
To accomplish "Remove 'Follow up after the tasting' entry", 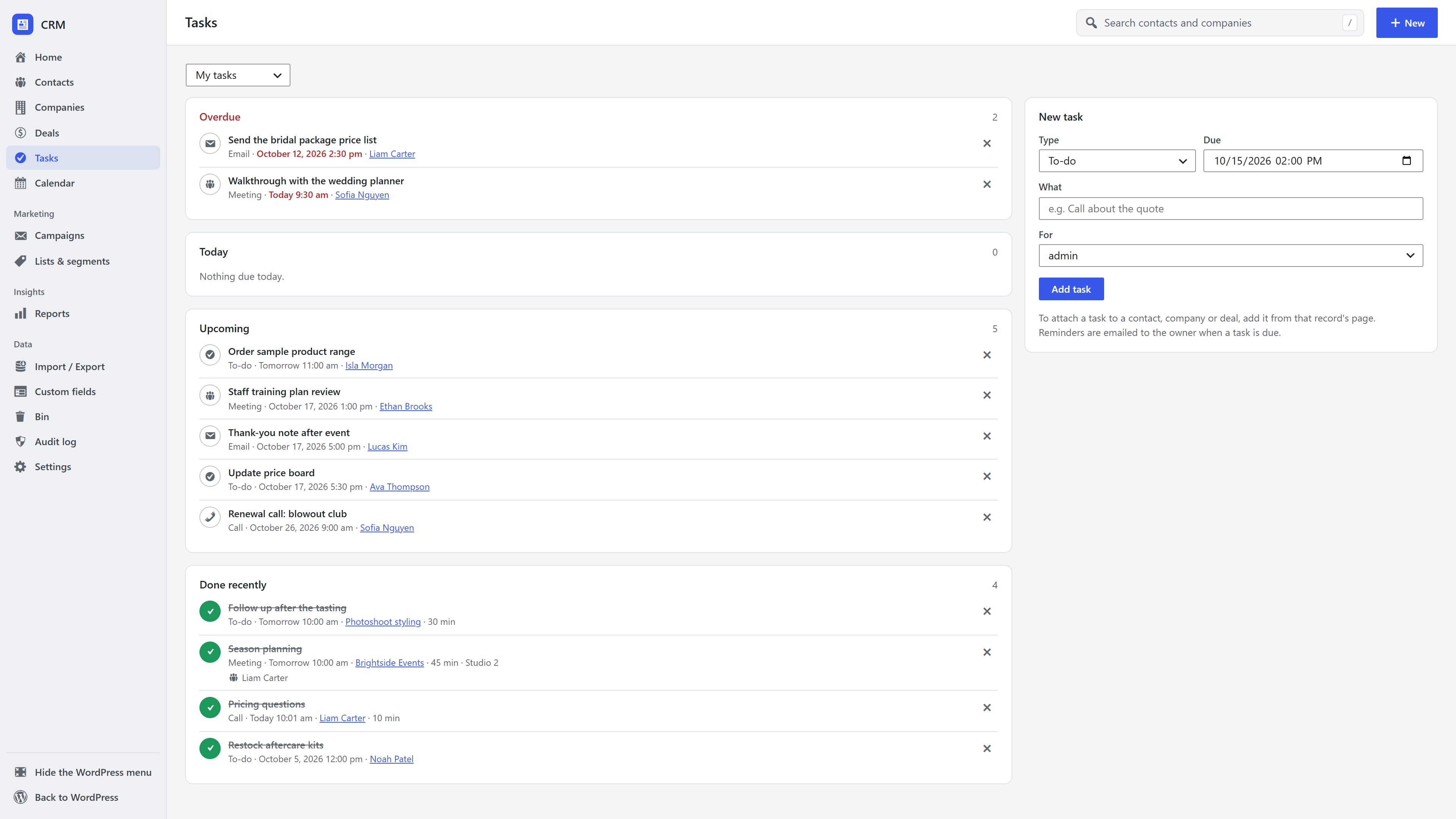I will (x=987, y=612).
